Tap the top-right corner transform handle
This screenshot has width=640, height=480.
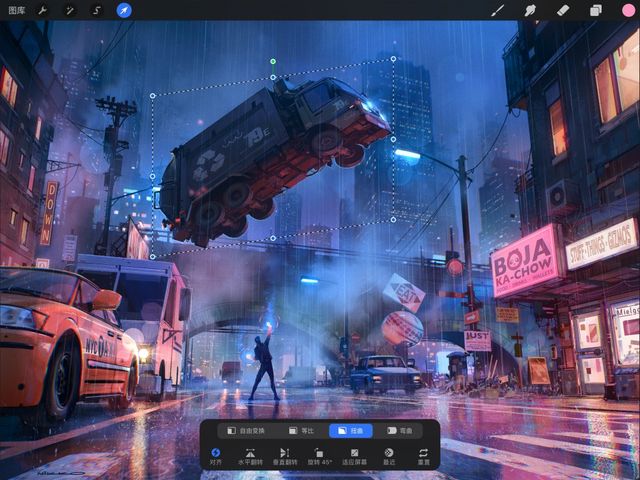click(393, 59)
